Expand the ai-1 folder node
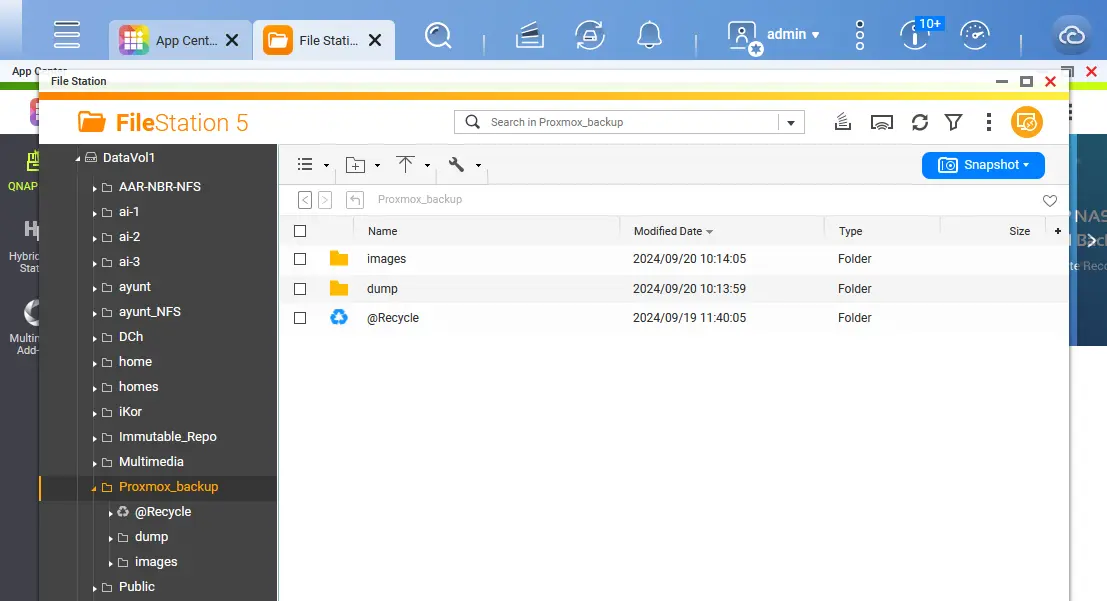This screenshot has width=1107, height=601. click(x=94, y=213)
